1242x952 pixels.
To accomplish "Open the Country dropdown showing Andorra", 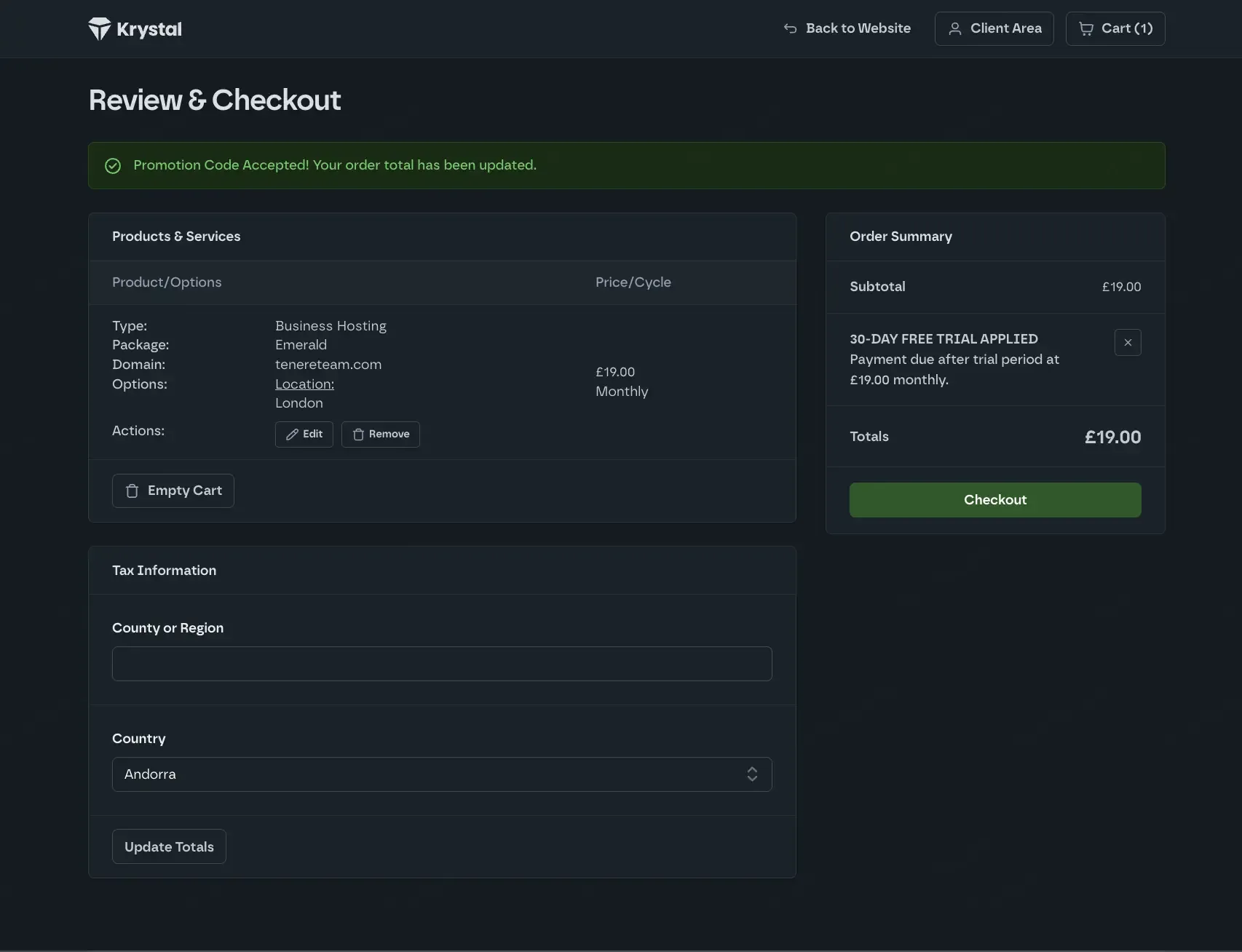I will click(442, 774).
